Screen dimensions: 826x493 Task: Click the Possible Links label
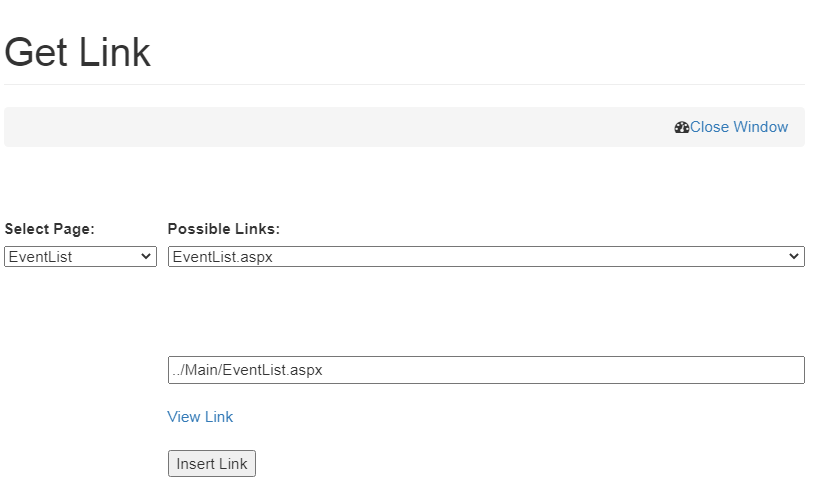tap(223, 229)
